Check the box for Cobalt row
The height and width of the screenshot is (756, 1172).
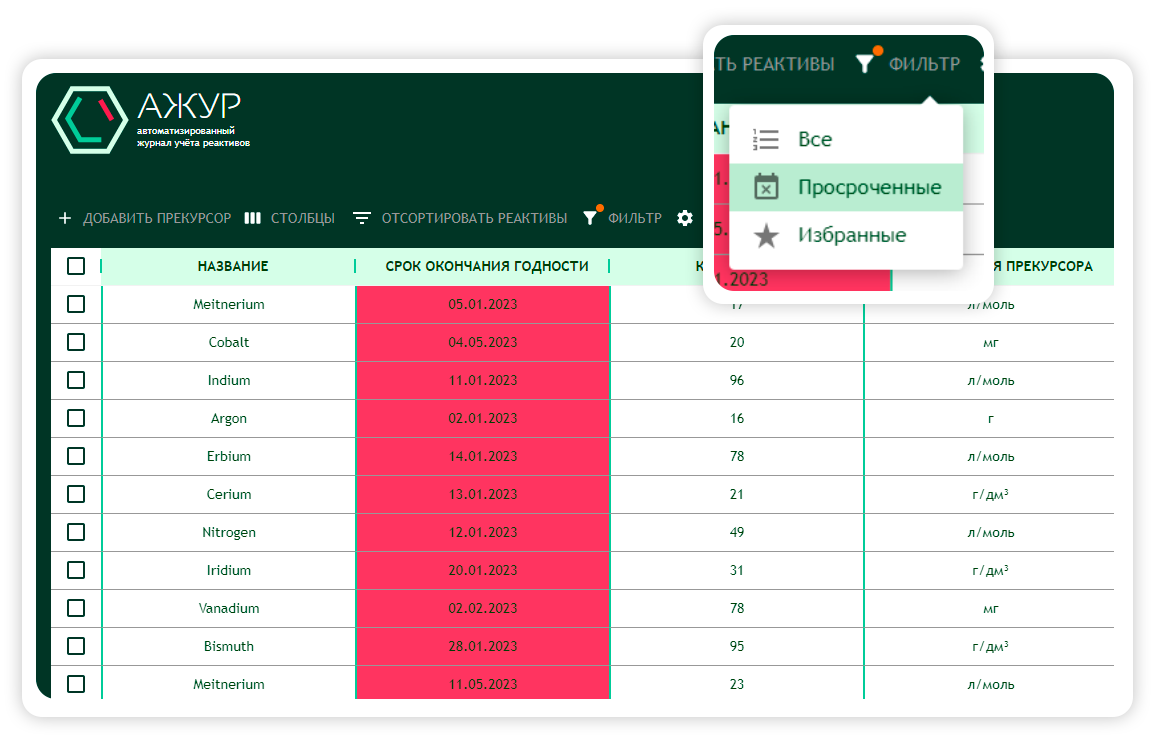[x=76, y=342]
